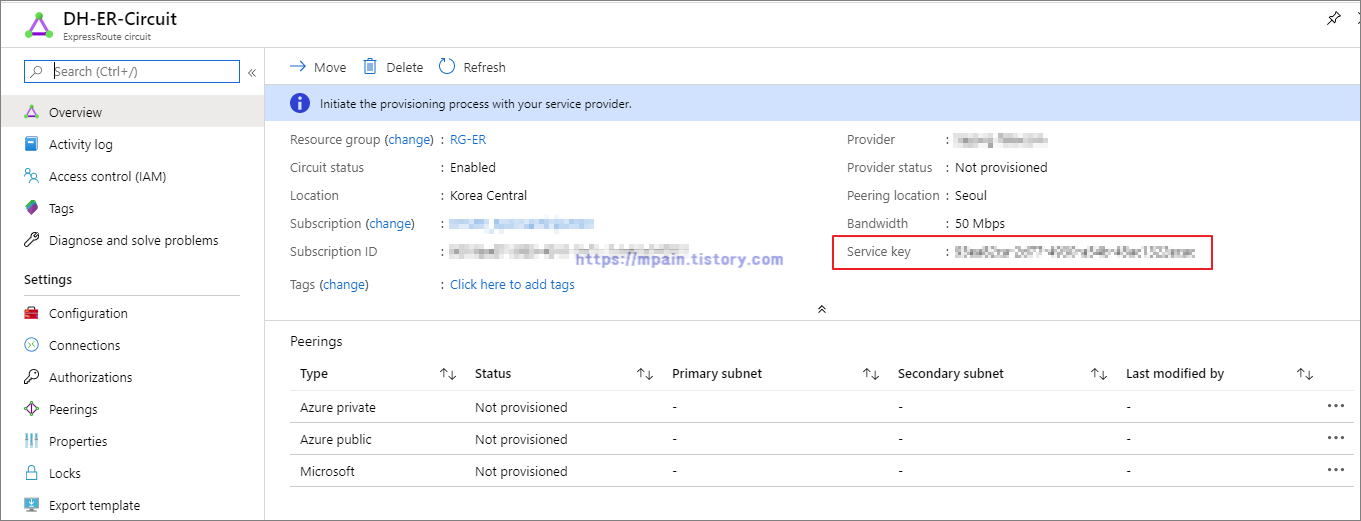The height and width of the screenshot is (521, 1361).
Task: Click the 'Seoul' peering location value
Action: coord(971,196)
